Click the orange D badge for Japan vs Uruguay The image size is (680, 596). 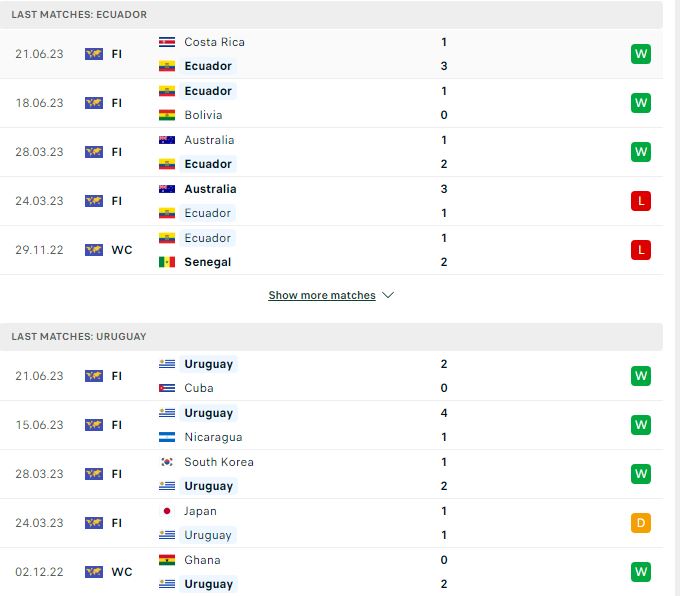point(641,523)
